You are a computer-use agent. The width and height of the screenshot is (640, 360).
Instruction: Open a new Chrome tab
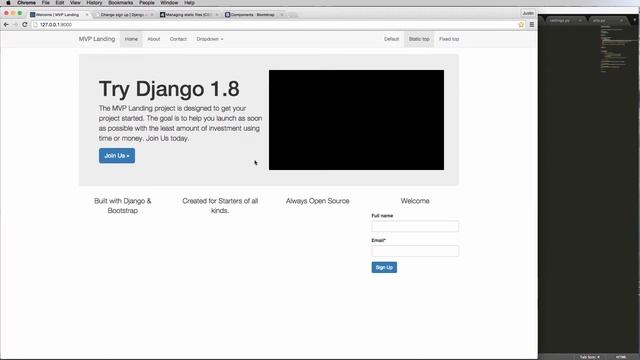coord(293,15)
